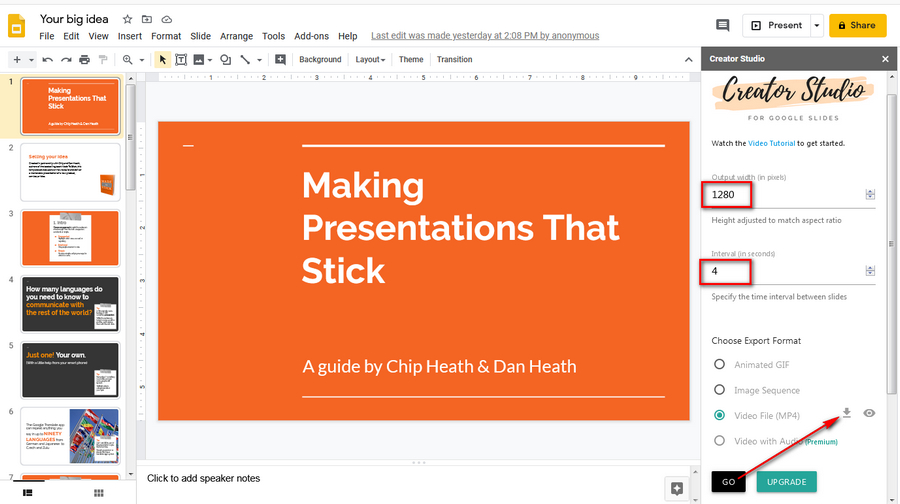Viewport: 900px width, 504px height.
Task: Insert an image from toolbar
Action: coord(199,60)
